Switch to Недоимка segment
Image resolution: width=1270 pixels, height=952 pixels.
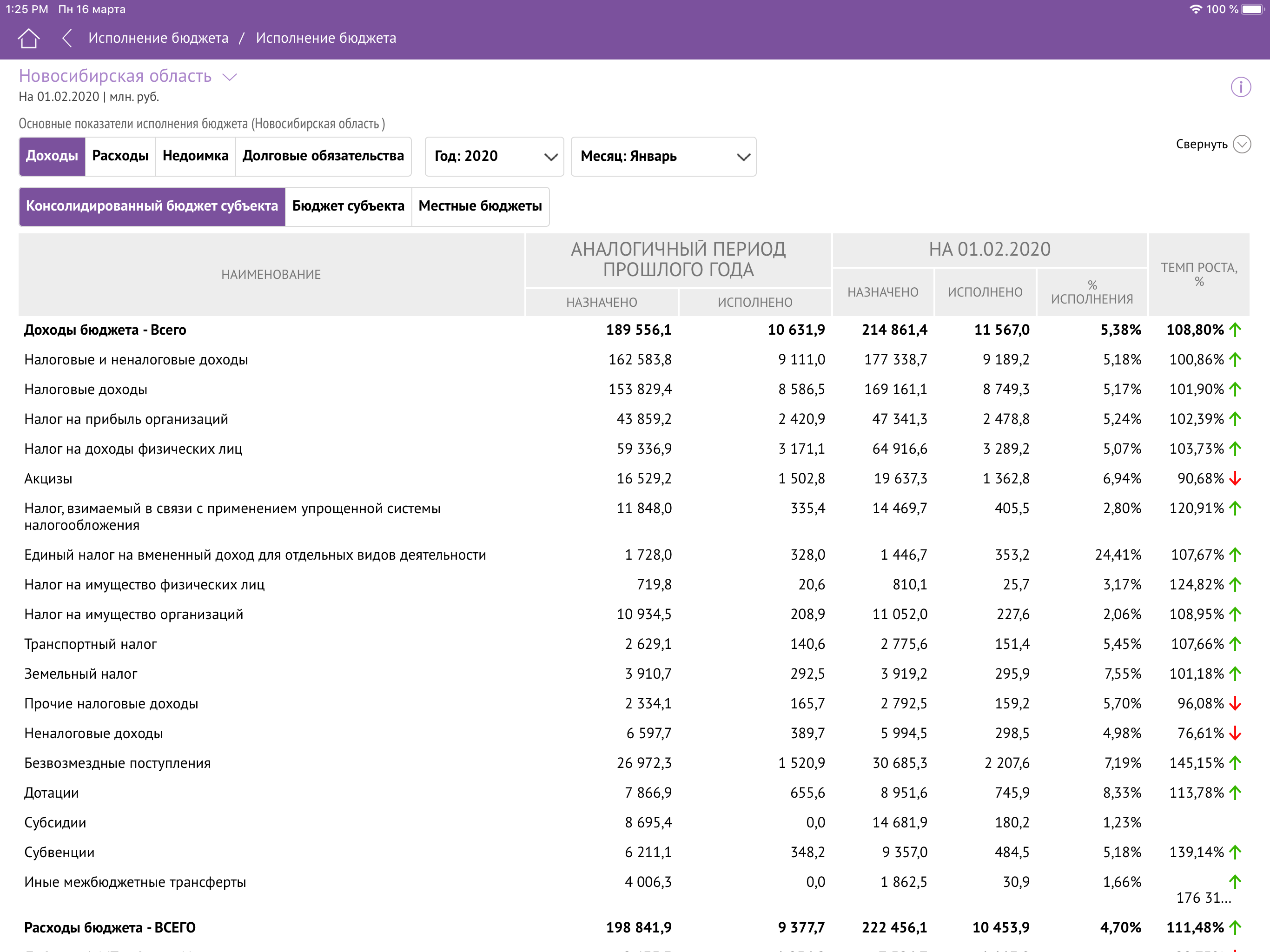[195, 156]
